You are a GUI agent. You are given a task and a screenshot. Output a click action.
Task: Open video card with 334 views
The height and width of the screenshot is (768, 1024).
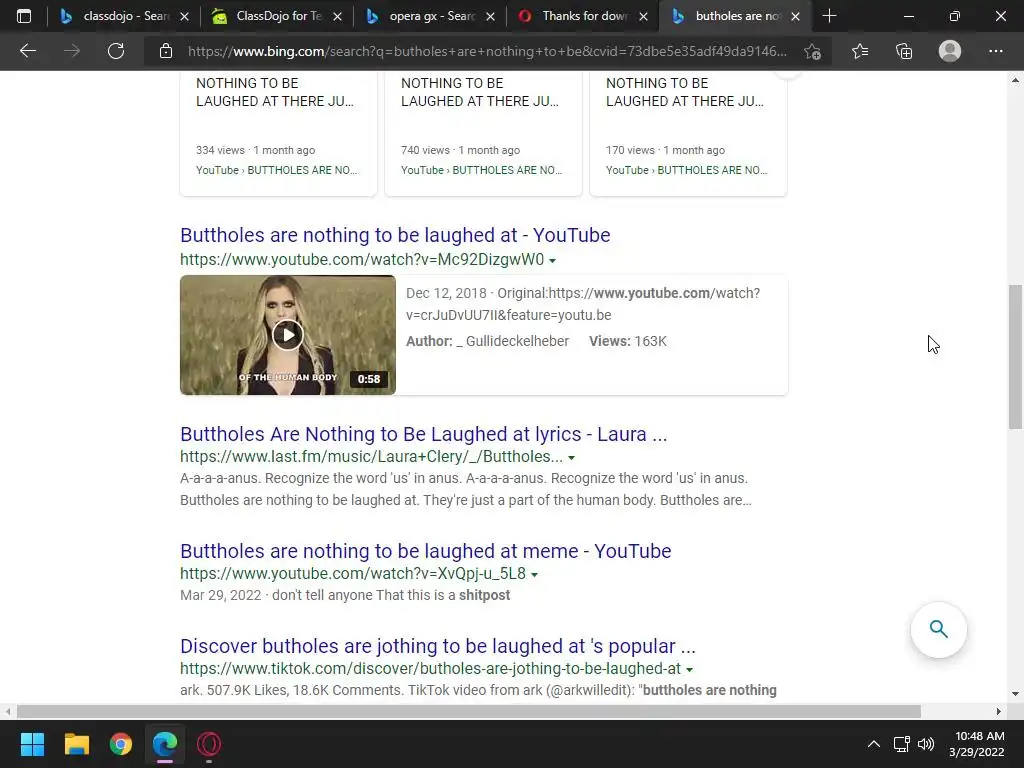point(278,134)
